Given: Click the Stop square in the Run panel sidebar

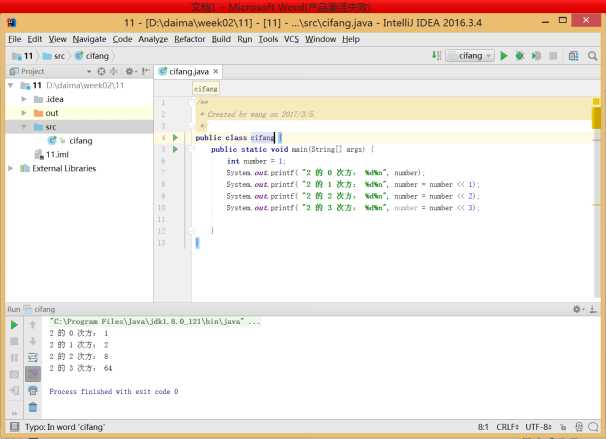Looking at the screenshot, I should tap(14, 342).
